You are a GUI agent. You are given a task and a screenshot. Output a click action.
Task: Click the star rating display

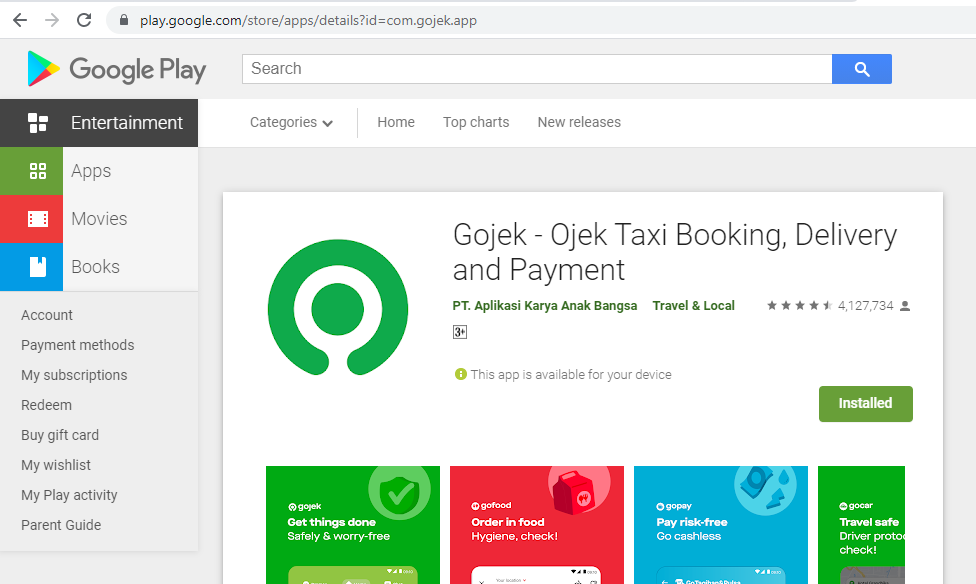(799, 305)
